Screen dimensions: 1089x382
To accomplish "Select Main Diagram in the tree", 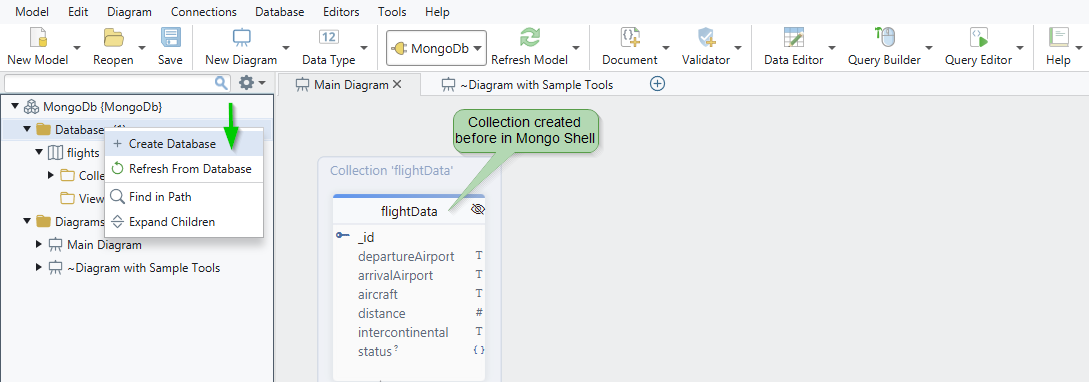I will pyautogui.click(x=104, y=244).
